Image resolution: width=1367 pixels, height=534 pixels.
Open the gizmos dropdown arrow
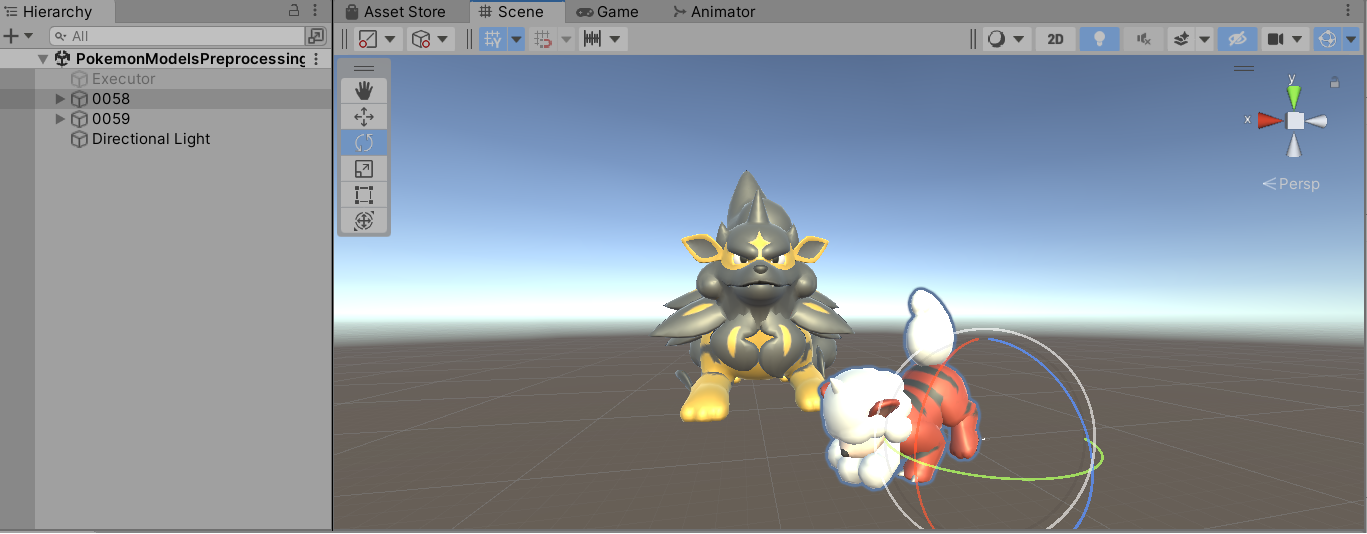coord(1352,39)
